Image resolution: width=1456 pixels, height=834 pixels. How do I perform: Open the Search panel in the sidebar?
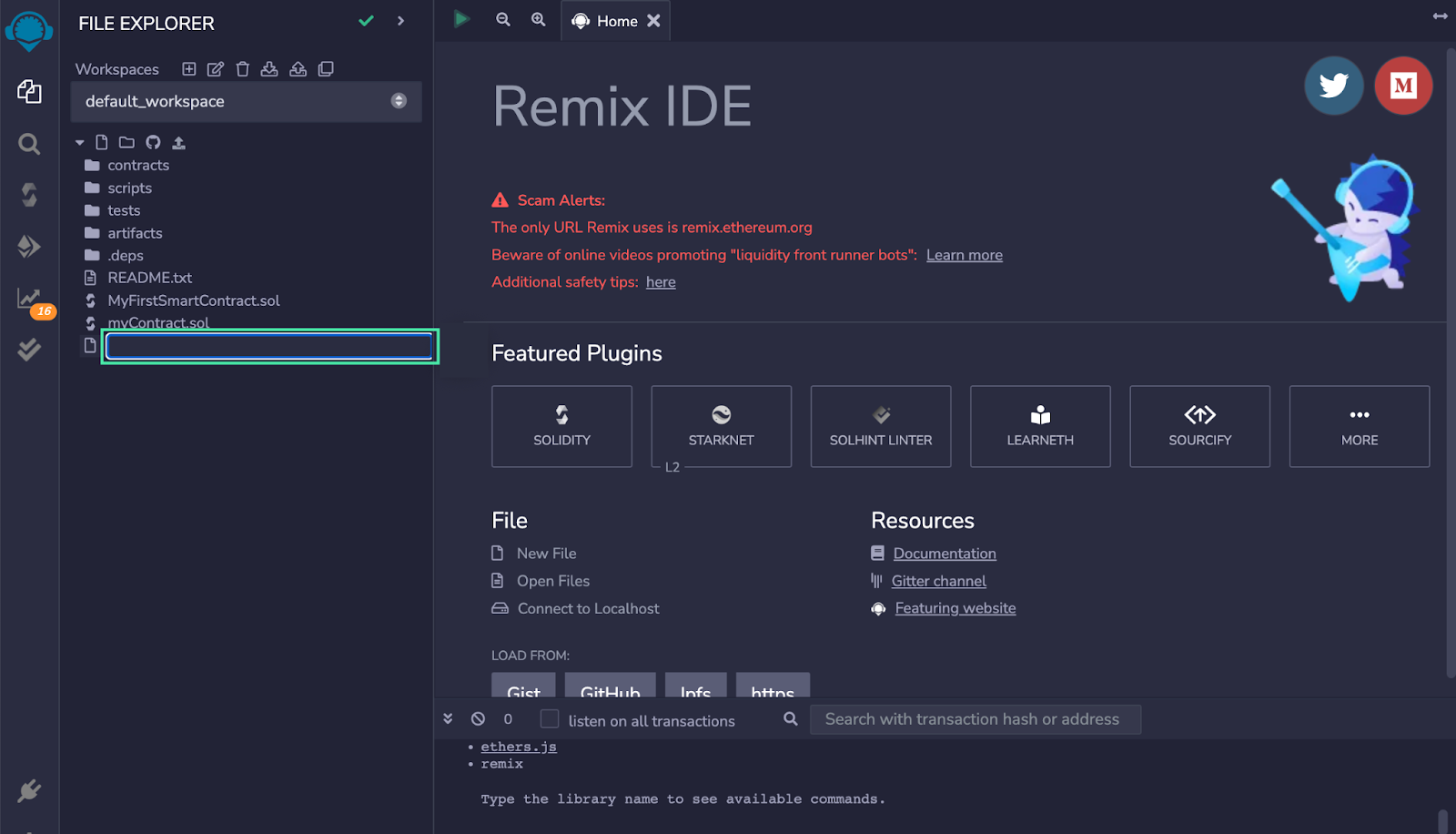[x=29, y=143]
